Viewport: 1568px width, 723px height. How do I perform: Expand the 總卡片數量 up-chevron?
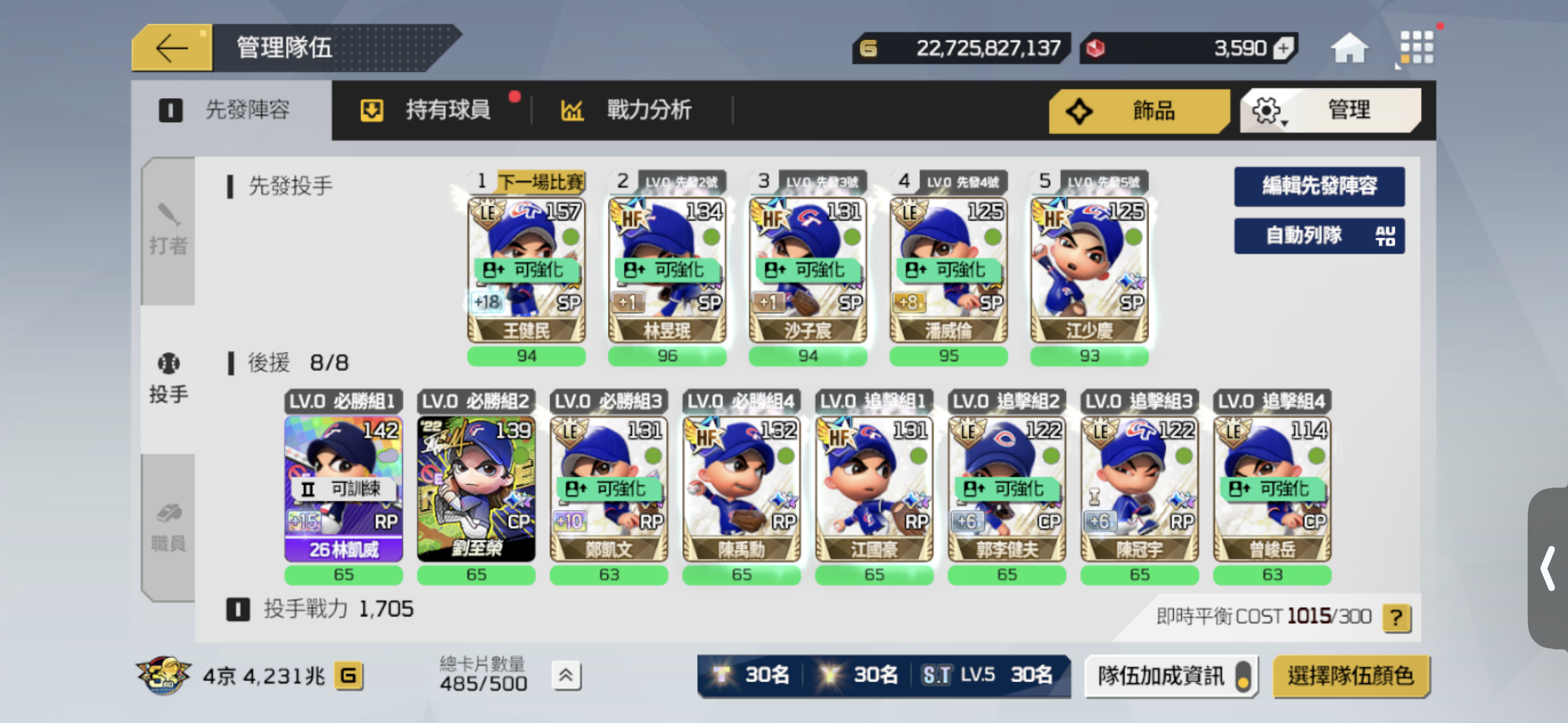coord(566,675)
